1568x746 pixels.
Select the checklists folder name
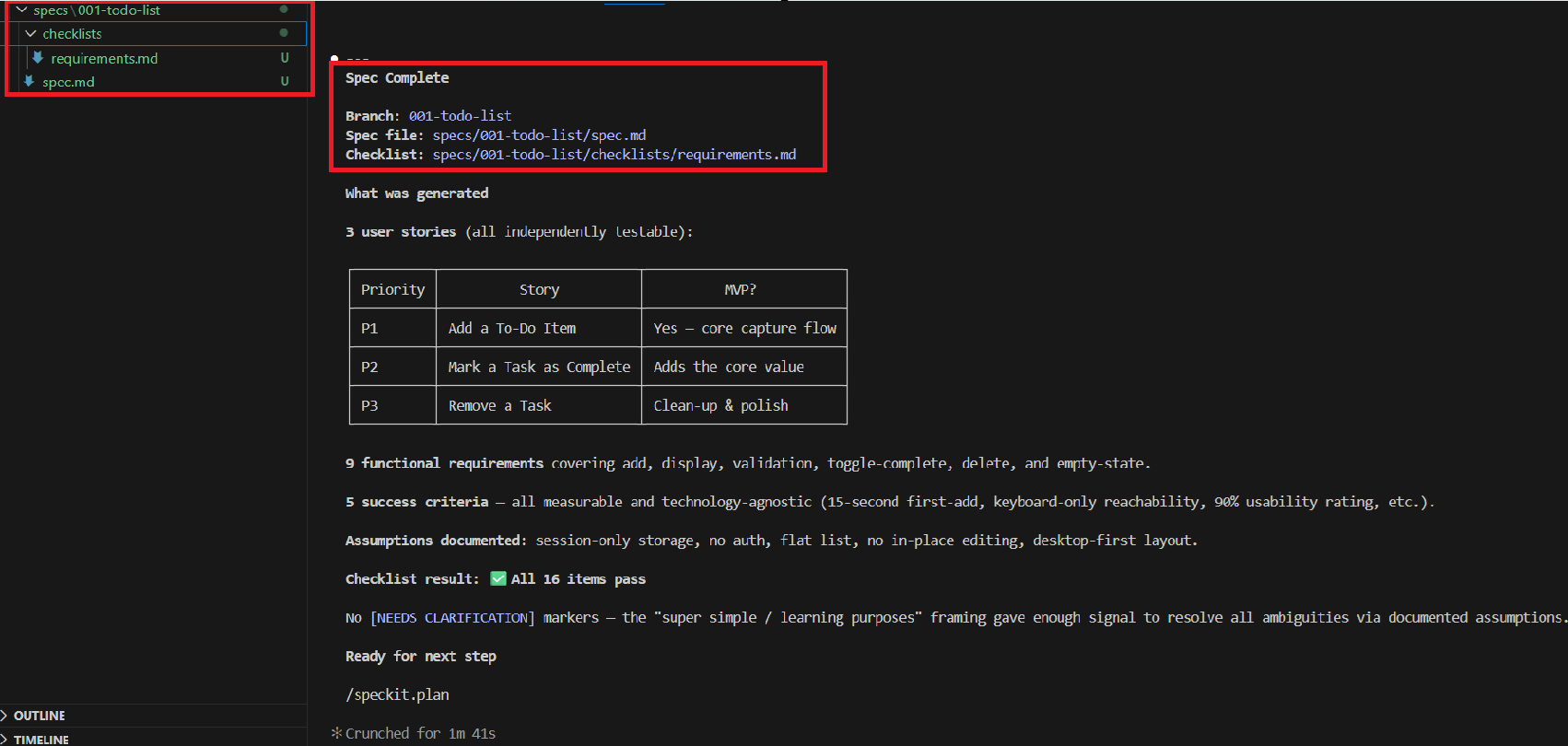[72, 33]
